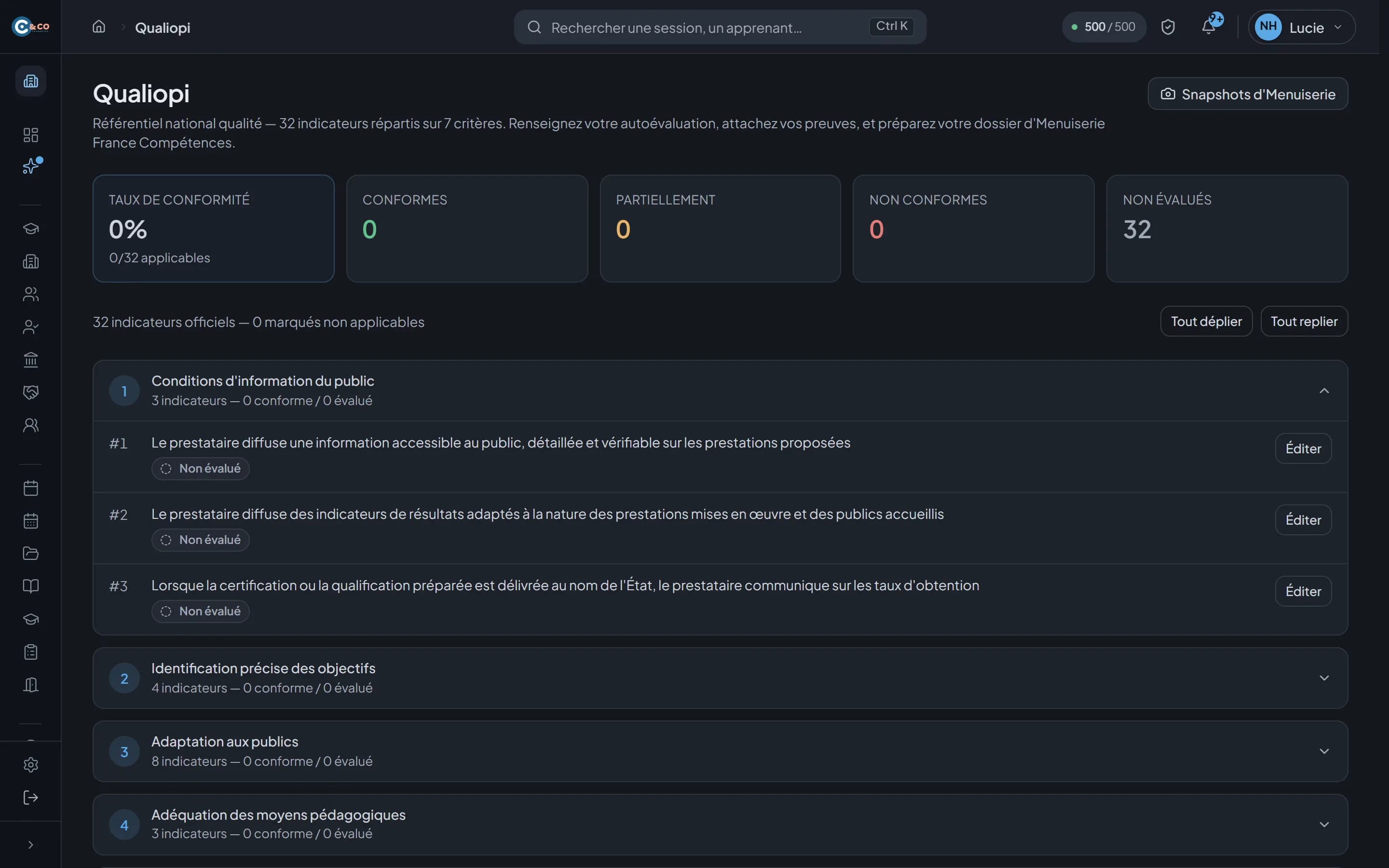Screen dimensions: 1389x868
Task: Click the building icon above the two-person icon
Action: click(x=31, y=262)
